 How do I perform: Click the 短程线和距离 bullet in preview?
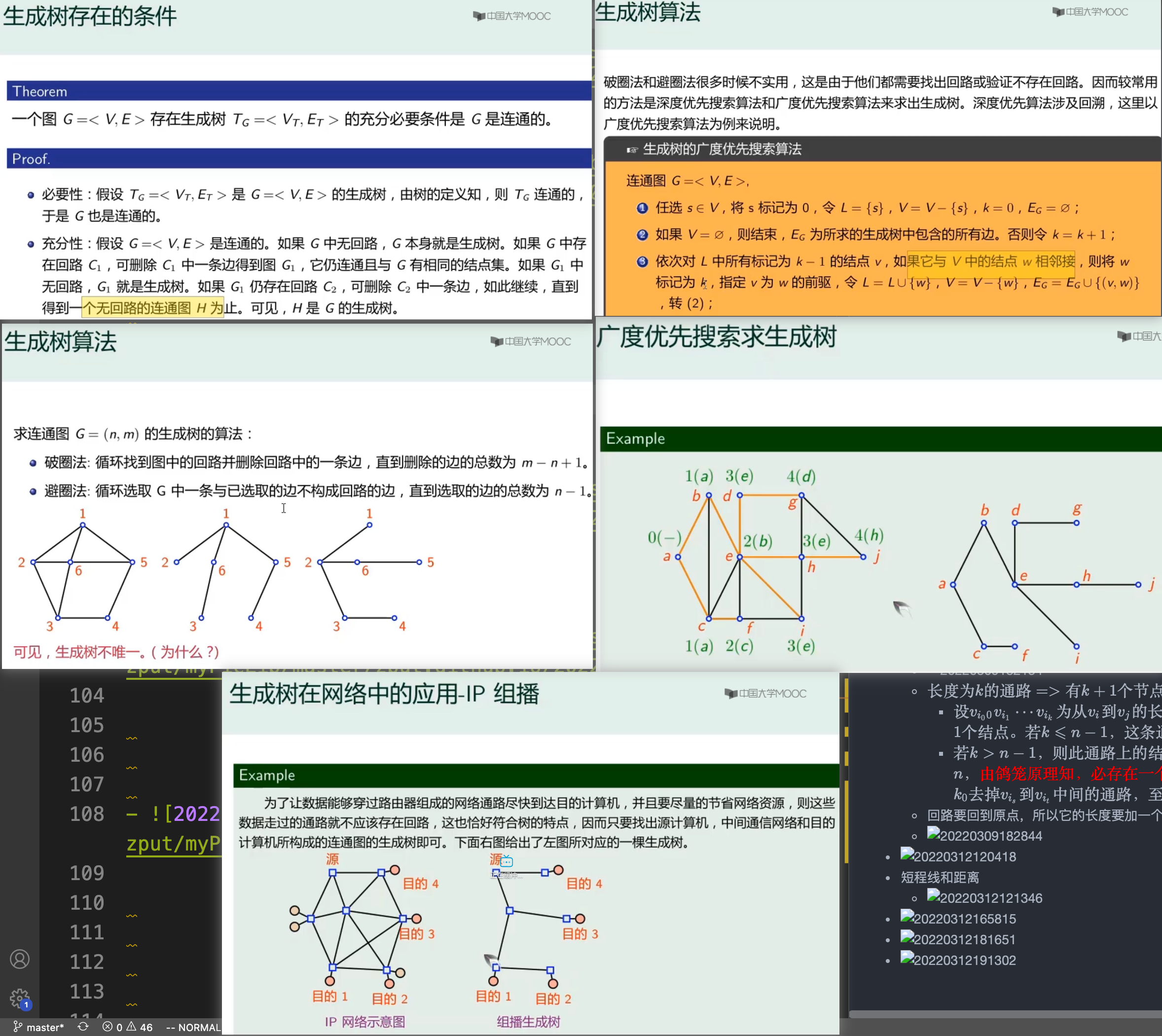[940, 877]
